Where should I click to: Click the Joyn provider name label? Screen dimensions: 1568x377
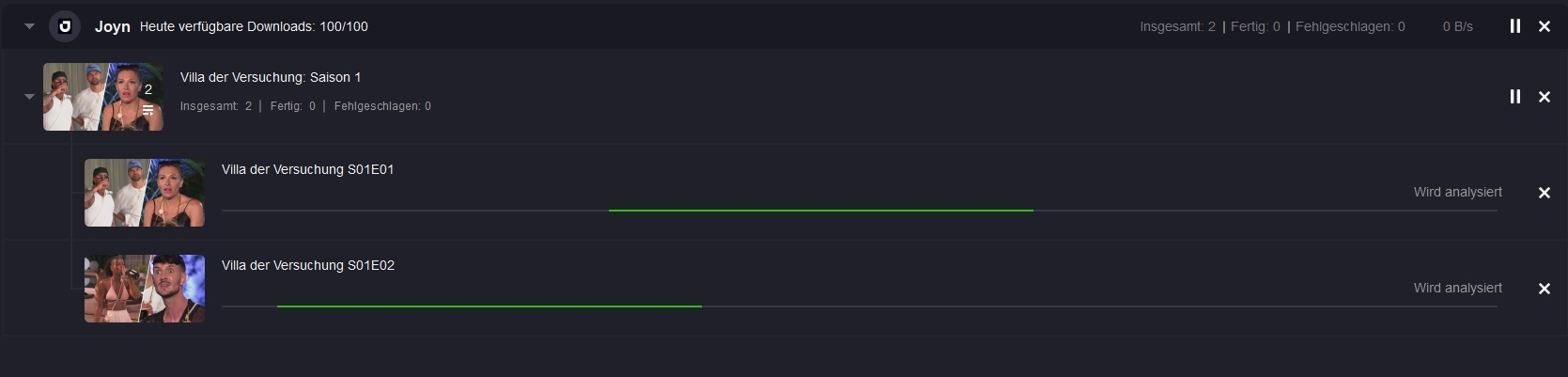(x=113, y=26)
